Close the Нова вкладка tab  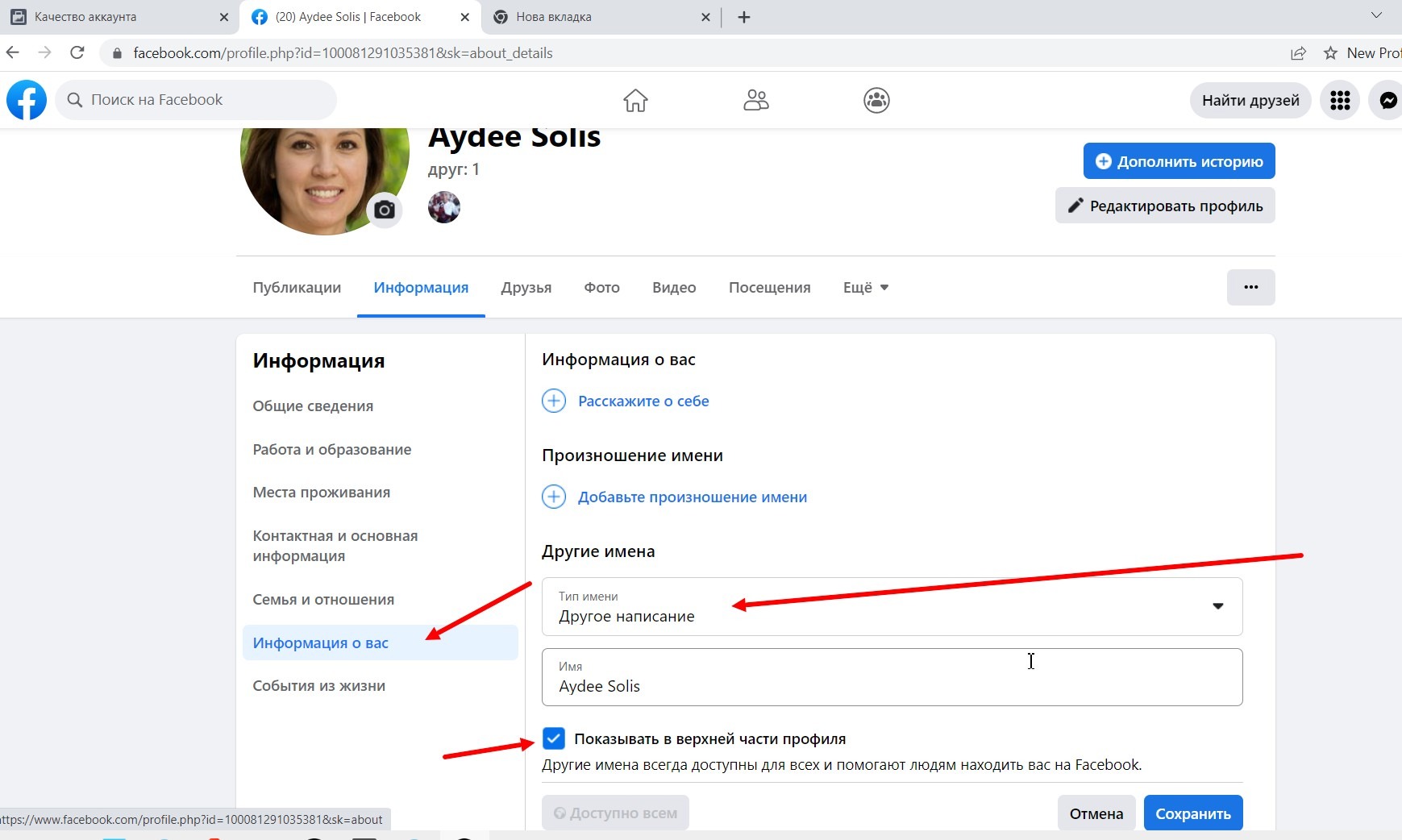click(x=705, y=17)
